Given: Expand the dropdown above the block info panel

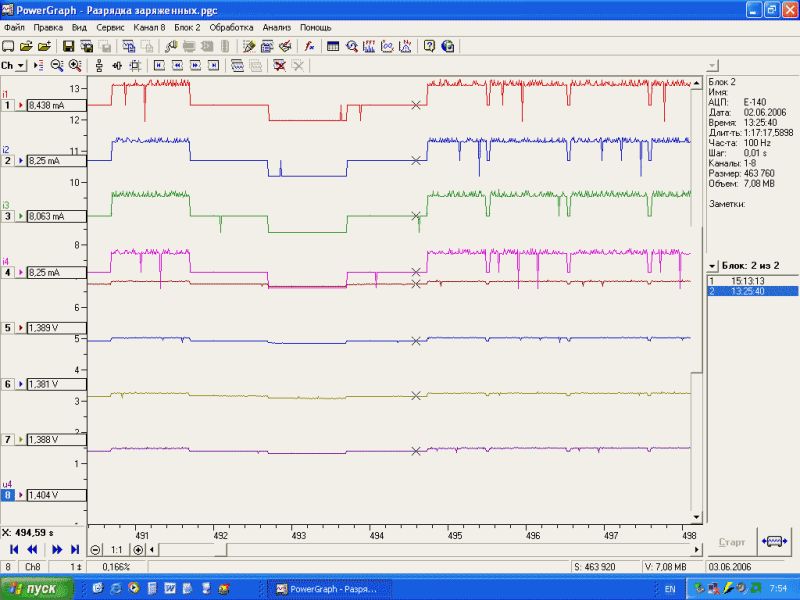Looking at the screenshot, I should [711, 65].
